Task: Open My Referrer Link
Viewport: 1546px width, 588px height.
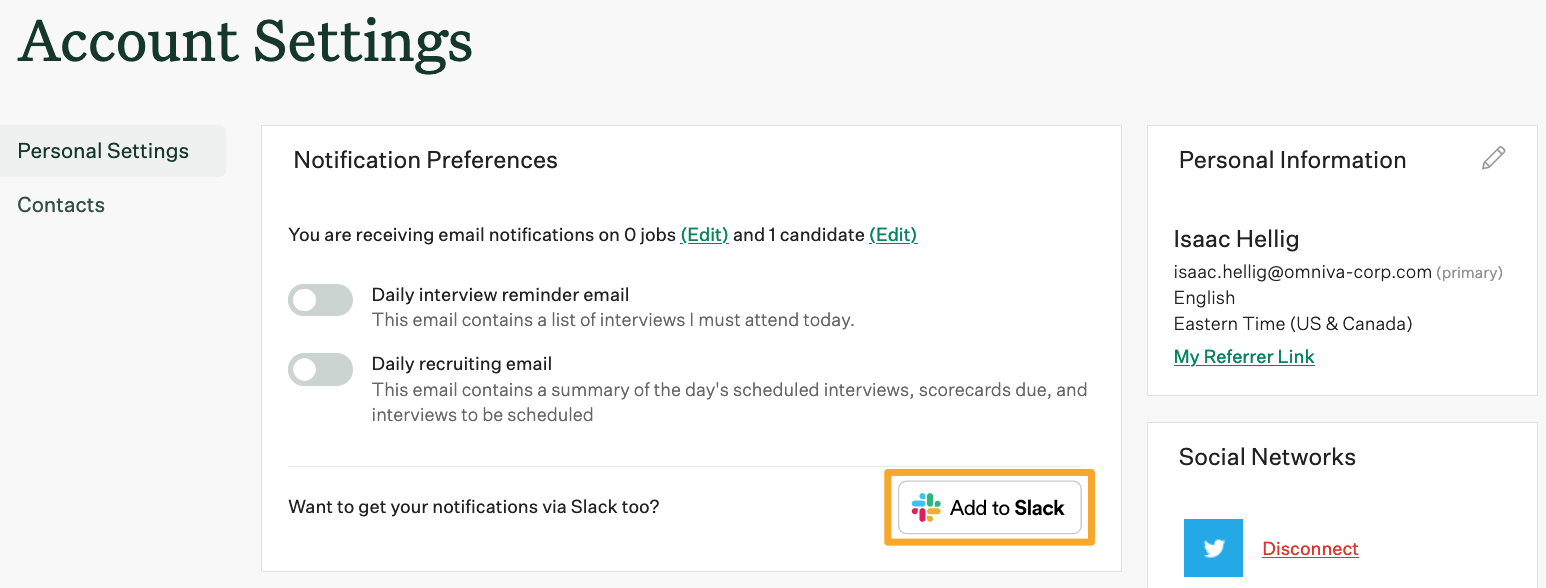Action: coord(1244,356)
